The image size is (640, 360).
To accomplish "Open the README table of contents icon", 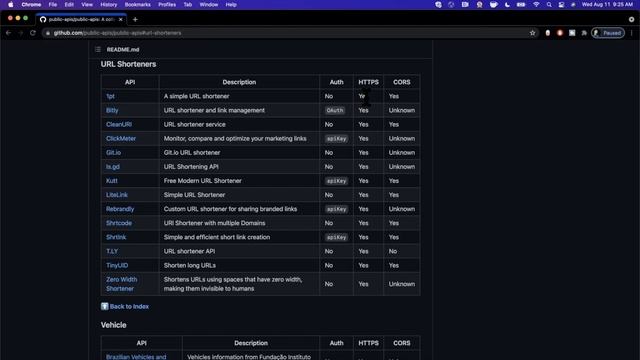I will [x=98, y=49].
